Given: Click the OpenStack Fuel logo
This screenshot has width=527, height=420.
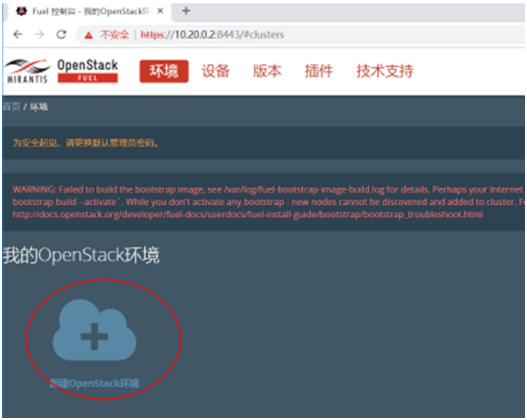Looking at the screenshot, I should (x=87, y=70).
